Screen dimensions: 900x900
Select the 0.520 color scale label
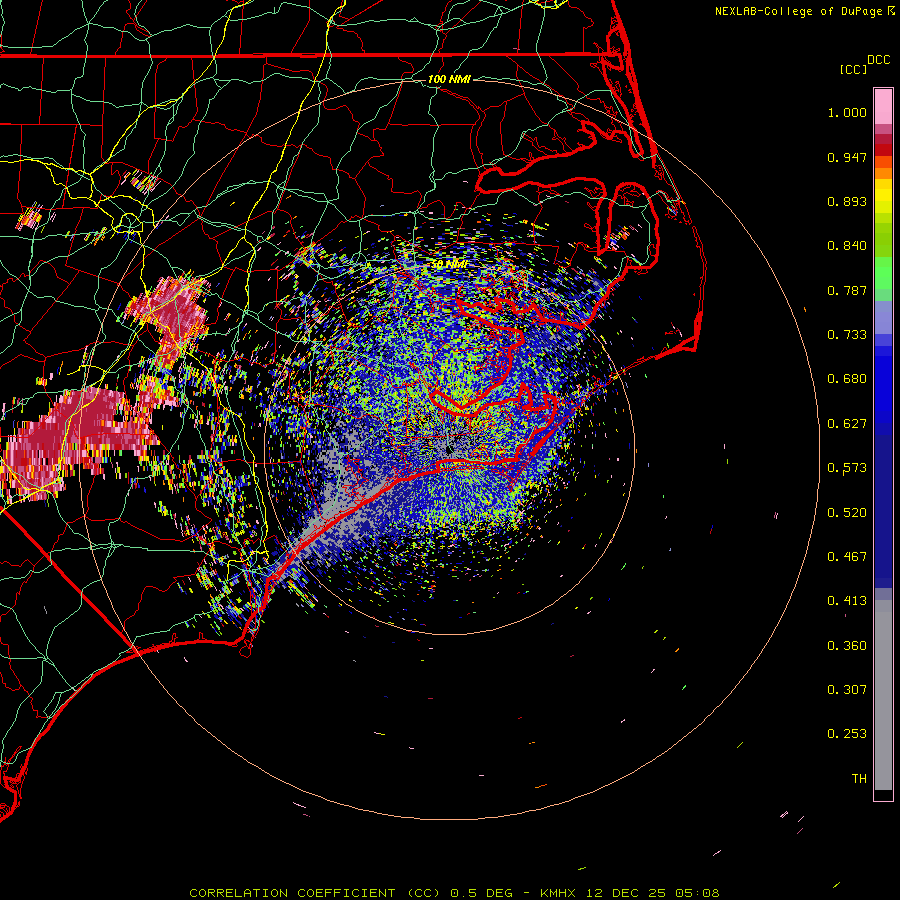[847, 513]
